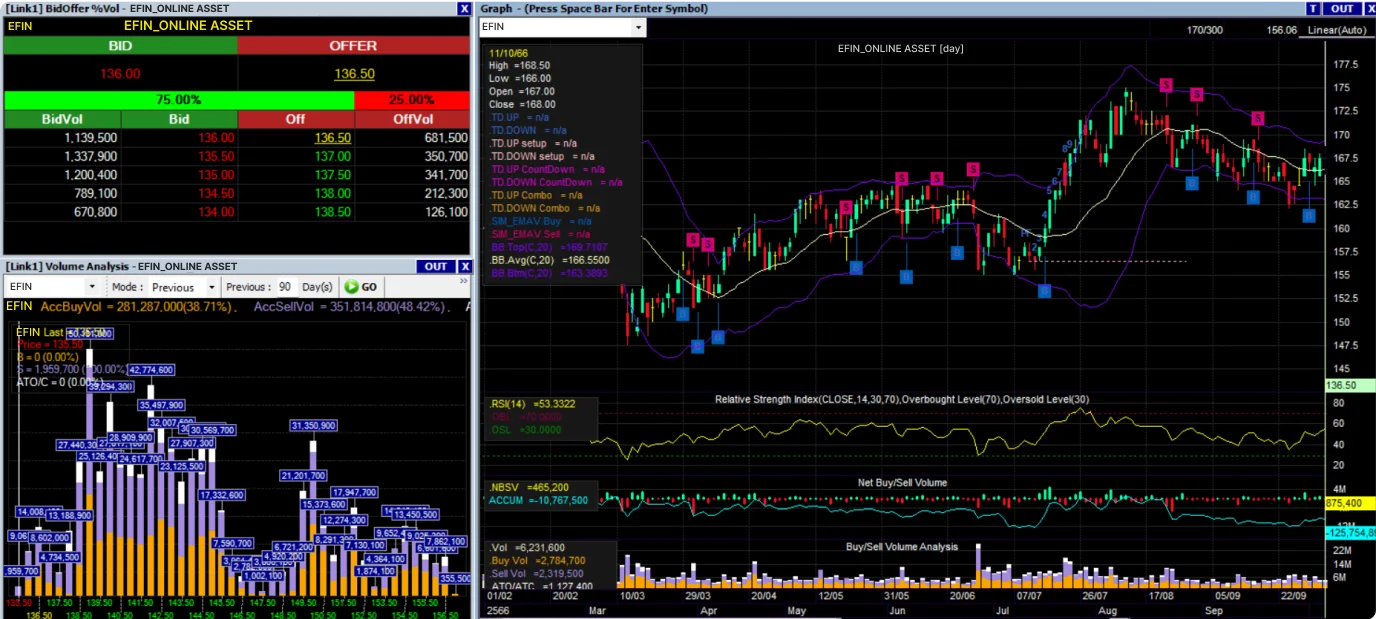The image size is (1376, 619).
Task: Click the BB.Avg(C,20) indicator readout
Action: click(549, 259)
